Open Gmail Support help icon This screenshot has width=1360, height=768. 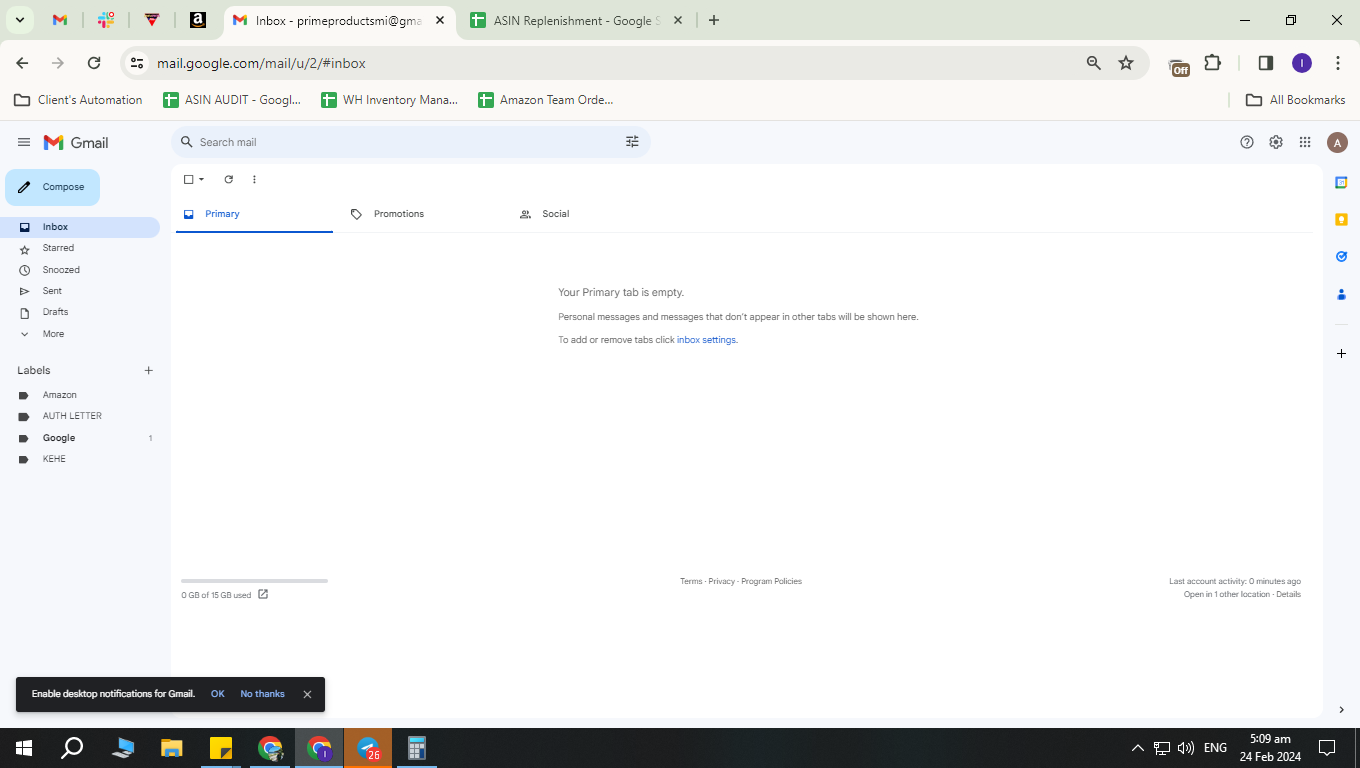click(x=1247, y=142)
